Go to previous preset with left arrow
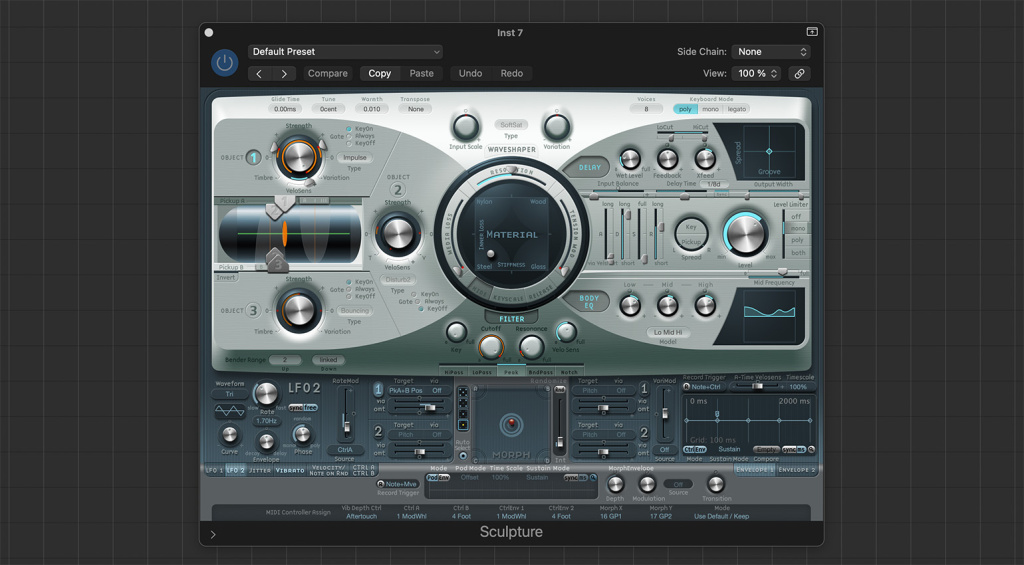Screen dimensions: 1024x565 point(259,74)
